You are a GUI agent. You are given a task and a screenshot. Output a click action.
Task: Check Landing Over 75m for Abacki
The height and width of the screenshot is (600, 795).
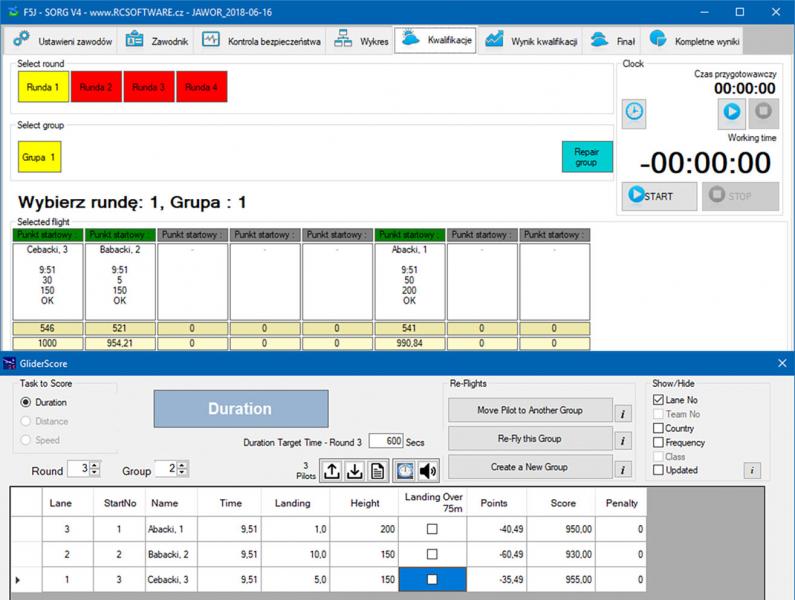[x=432, y=528]
